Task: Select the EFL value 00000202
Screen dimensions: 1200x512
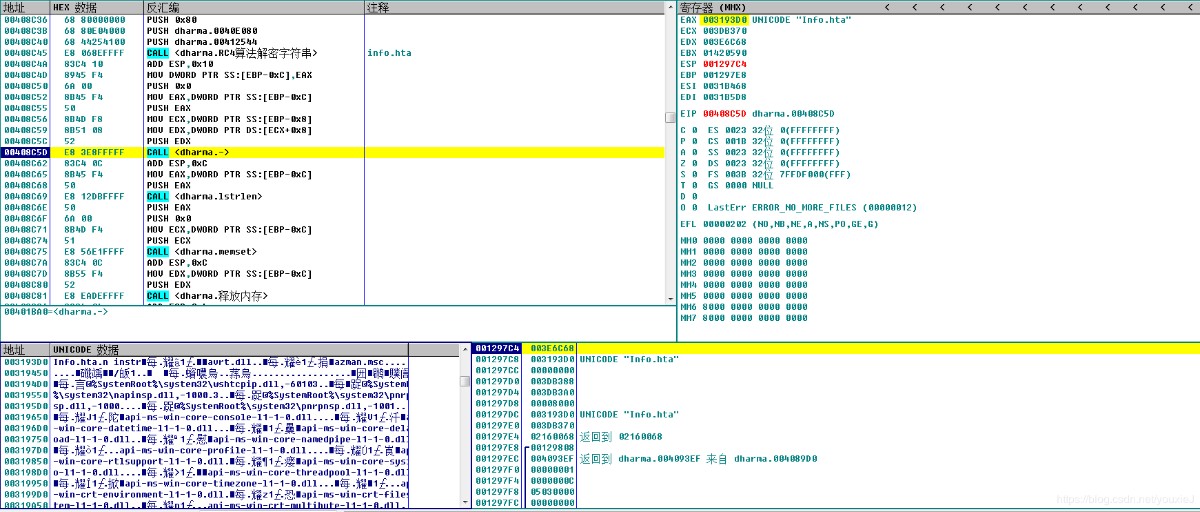Action: click(x=724, y=224)
